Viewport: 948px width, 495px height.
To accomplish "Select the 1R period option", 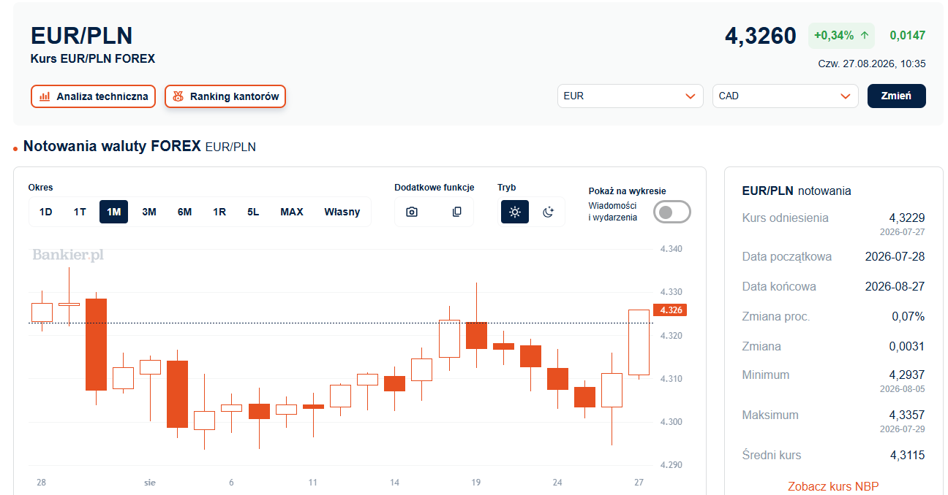I will 219,212.
